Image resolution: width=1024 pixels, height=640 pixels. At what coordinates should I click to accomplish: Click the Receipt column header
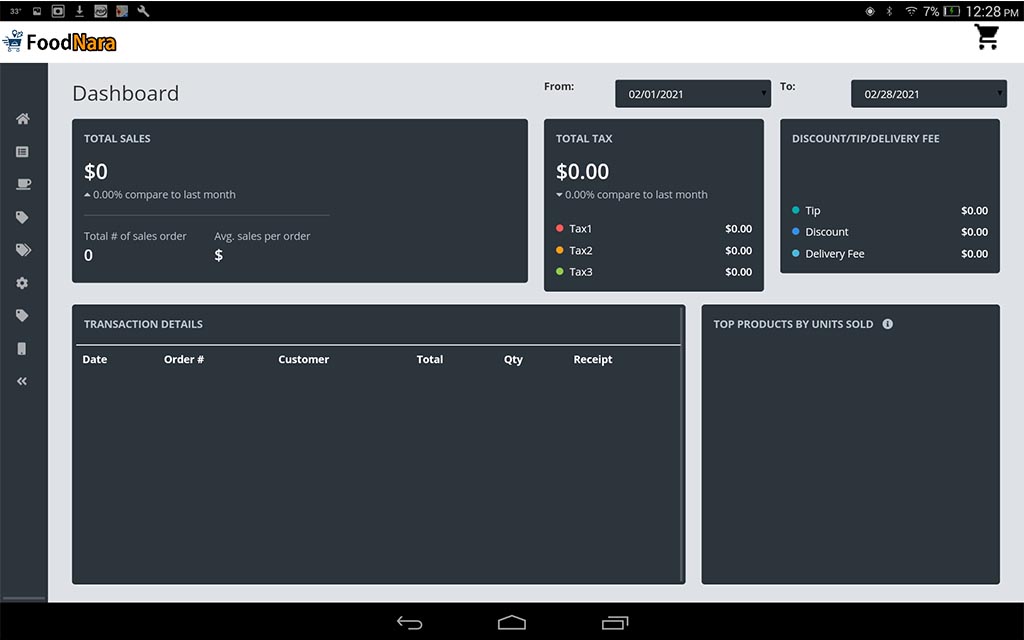[x=592, y=359]
